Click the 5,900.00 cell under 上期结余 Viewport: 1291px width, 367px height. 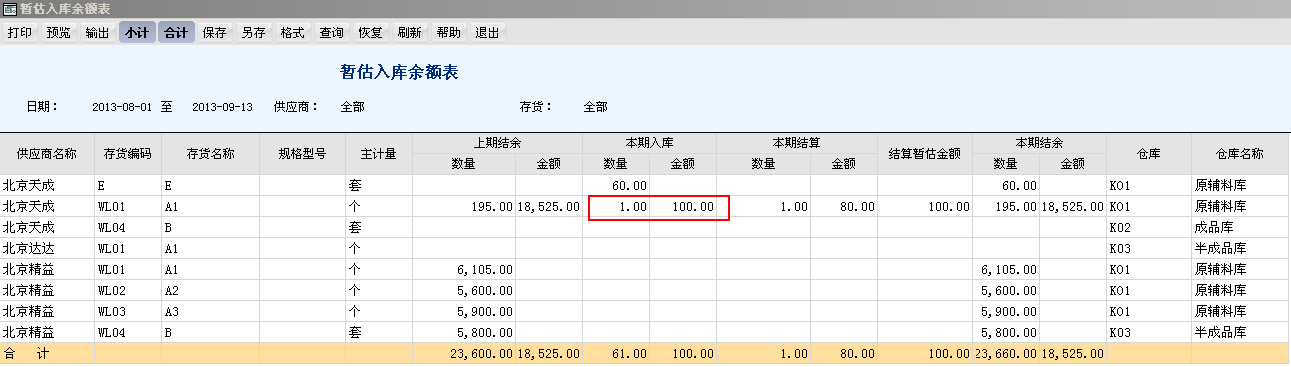coord(464,312)
